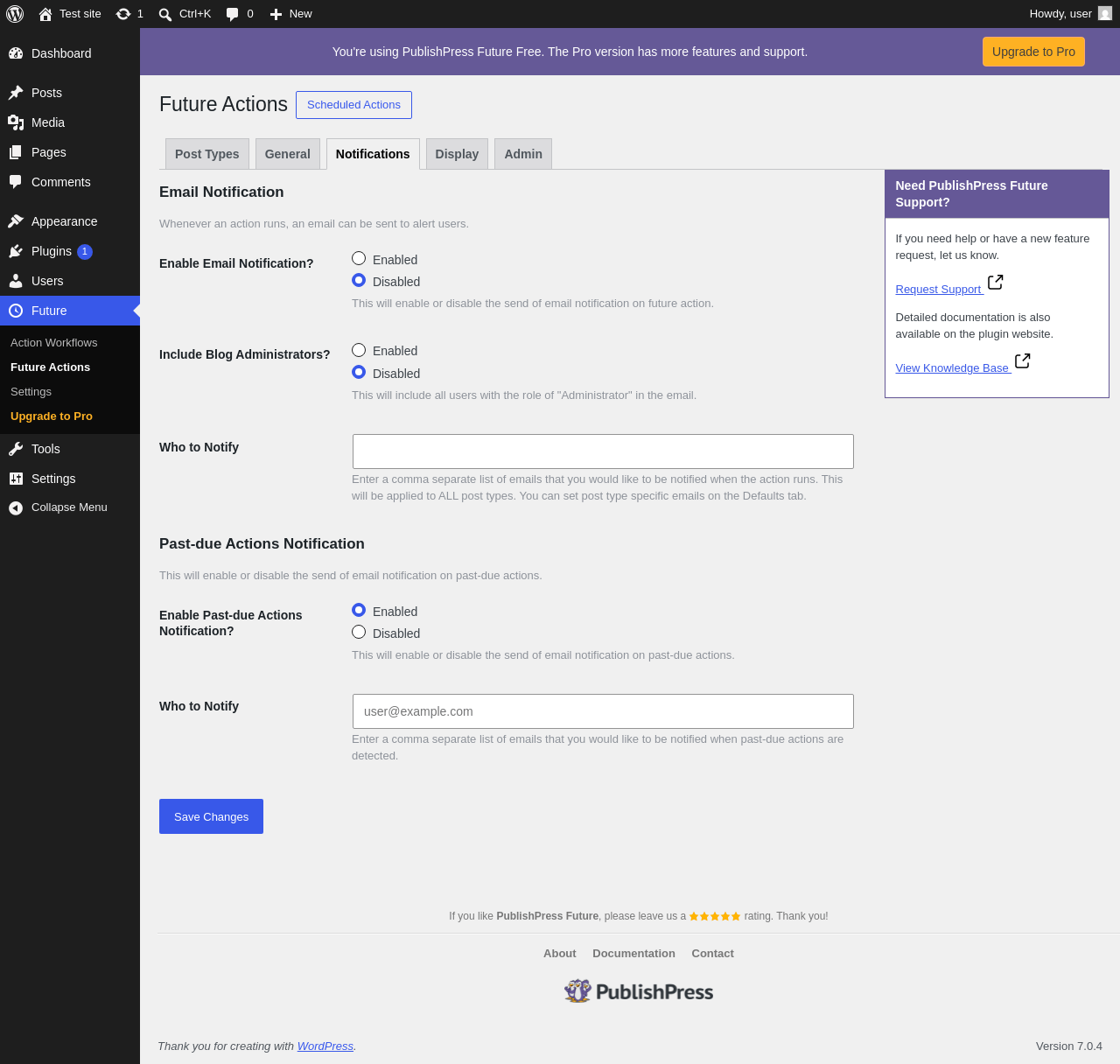Focus the Past-due Who to Notify email field
The image size is (1120, 1064).
[603, 711]
